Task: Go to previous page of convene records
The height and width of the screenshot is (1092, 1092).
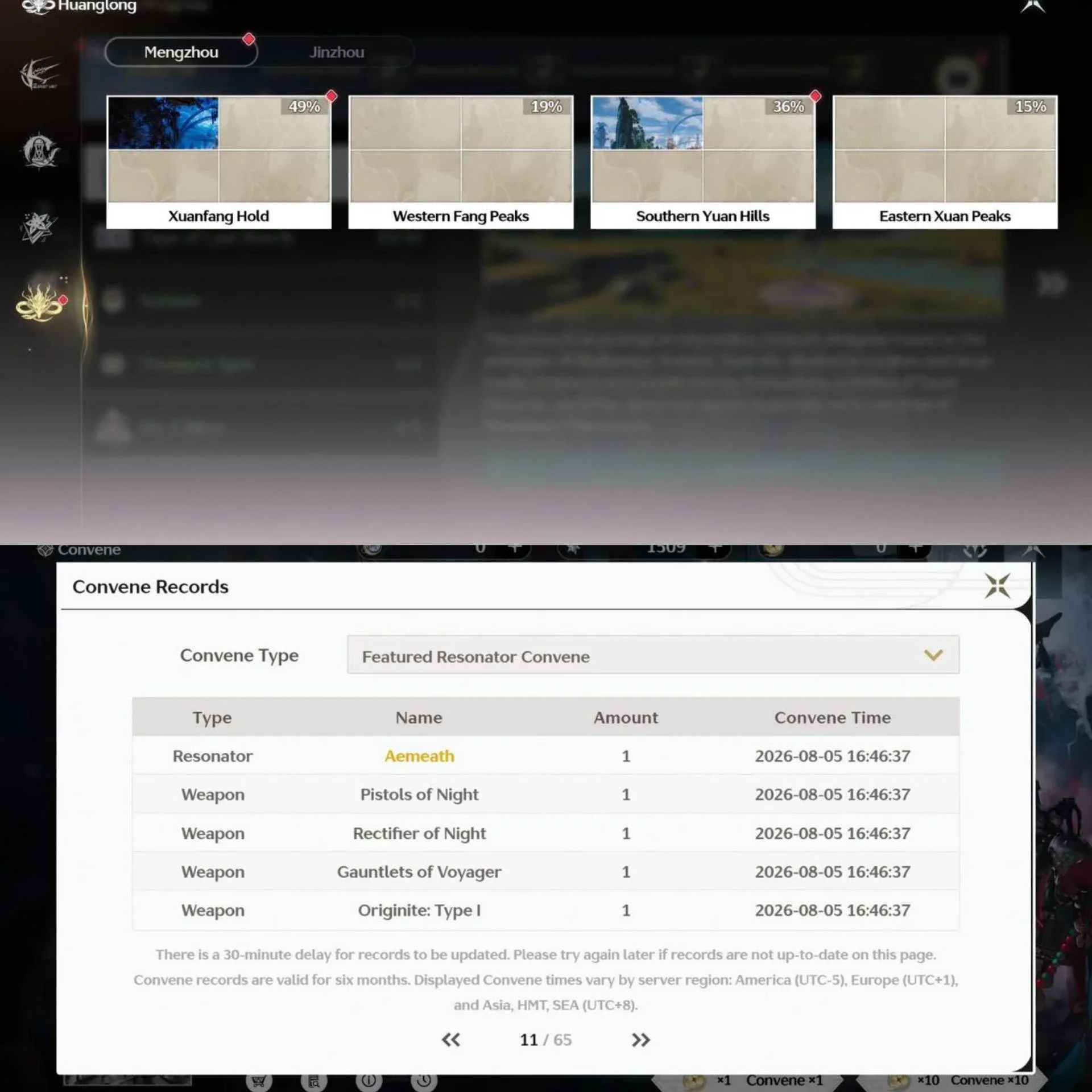Action: (x=451, y=1040)
